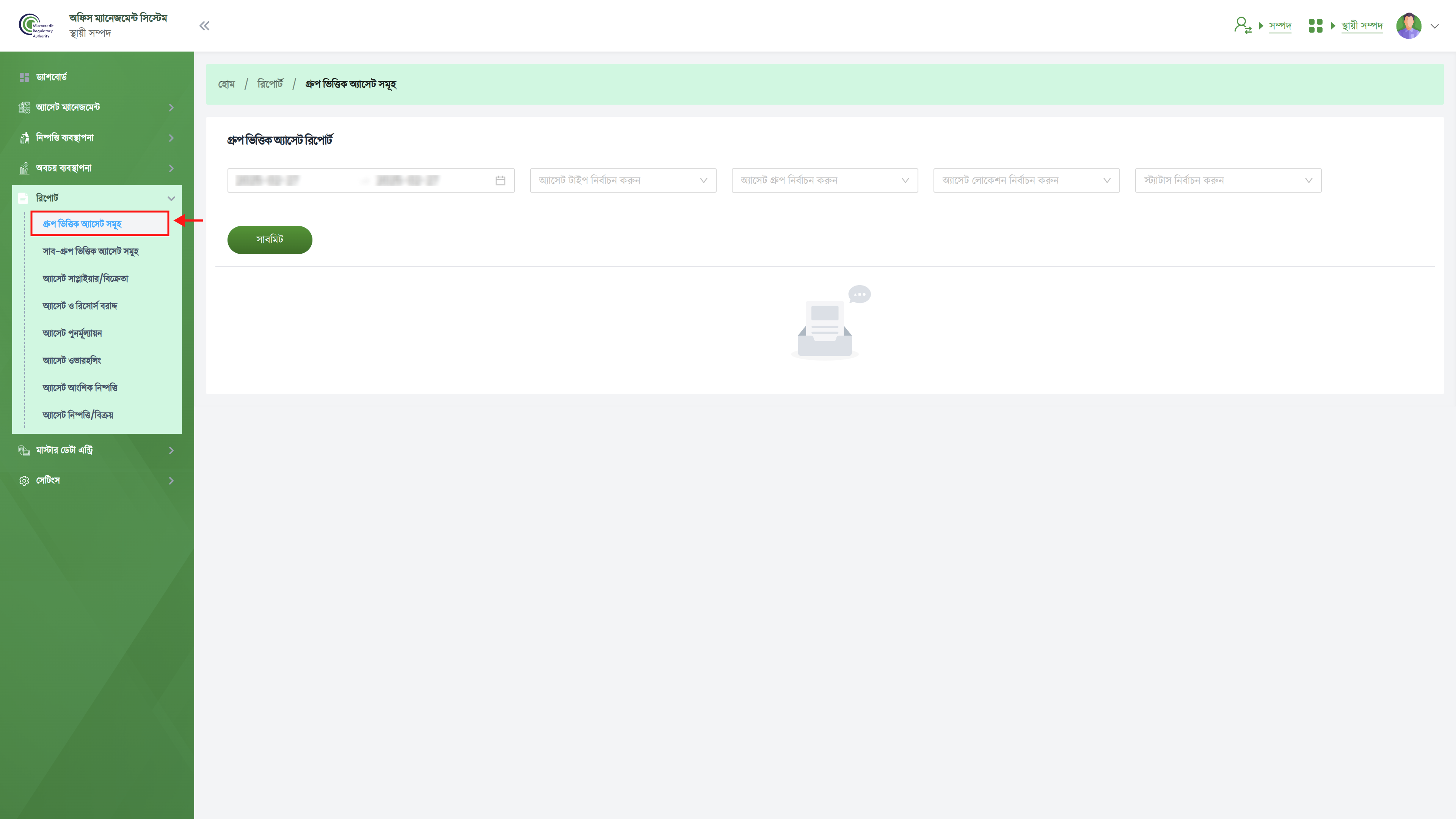
Task: Select গ্রুপ ভিত্তিক অ্যাসেট সমূহ submenu item
Action: pos(99,224)
